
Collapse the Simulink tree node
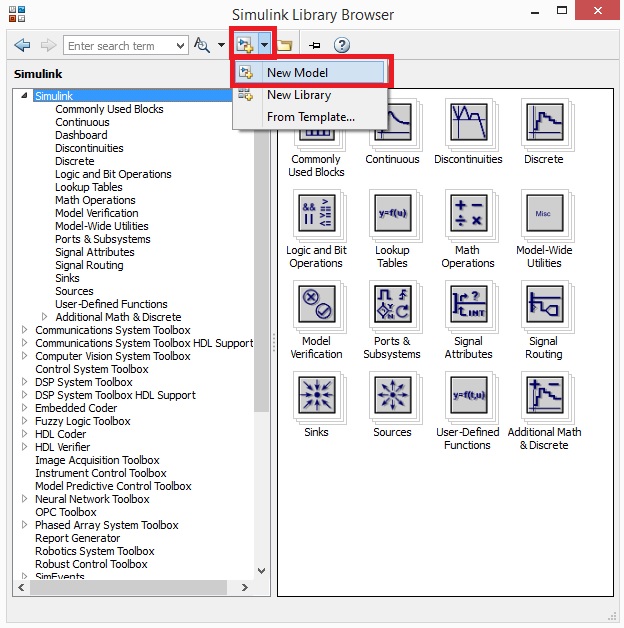pyautogui.click(x=24, y=95)
